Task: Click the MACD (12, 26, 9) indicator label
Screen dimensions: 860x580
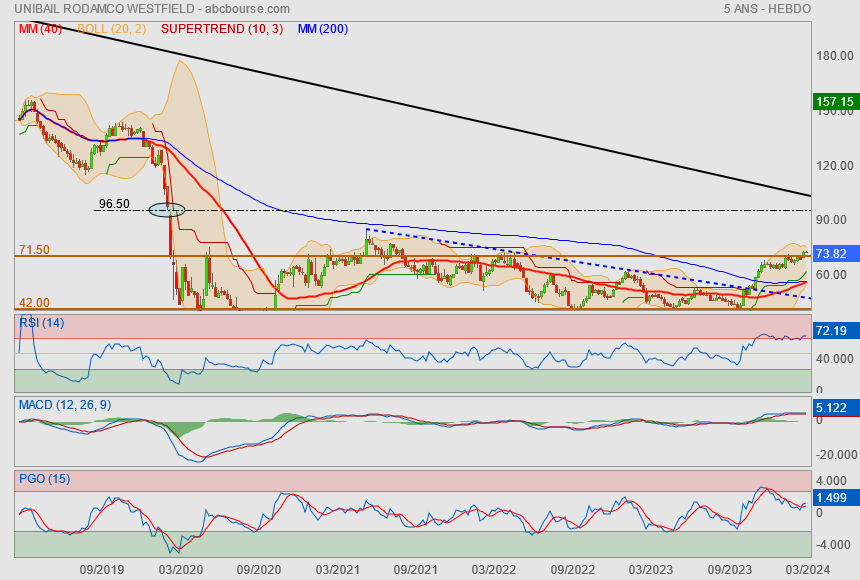Action: click(65, 405)
